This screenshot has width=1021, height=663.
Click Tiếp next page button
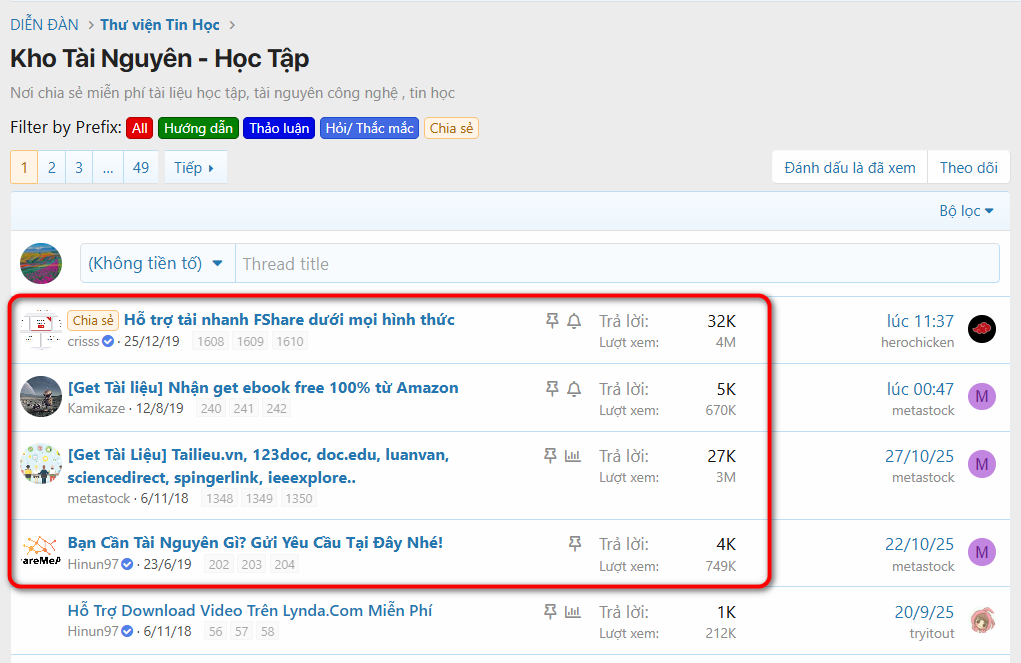195,167
